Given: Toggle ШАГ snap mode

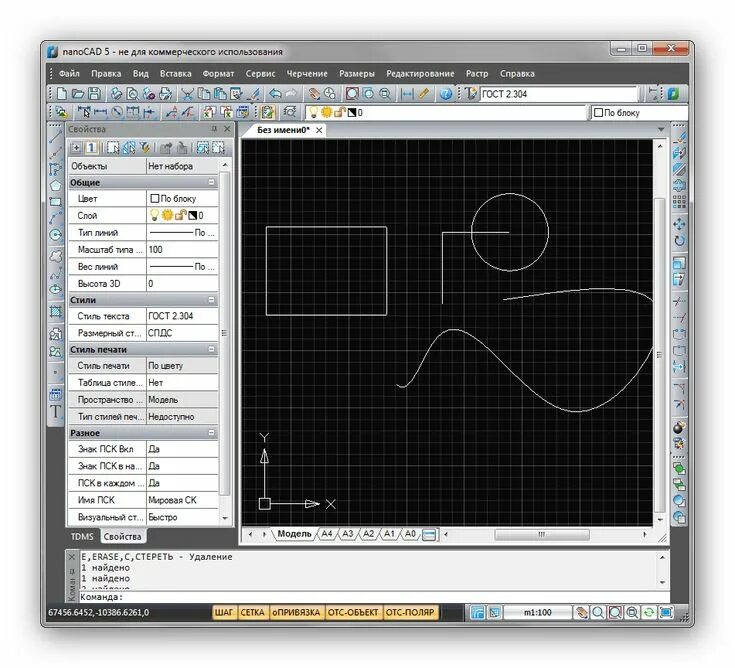Looking at the screenshot, I should click(224, 612).
